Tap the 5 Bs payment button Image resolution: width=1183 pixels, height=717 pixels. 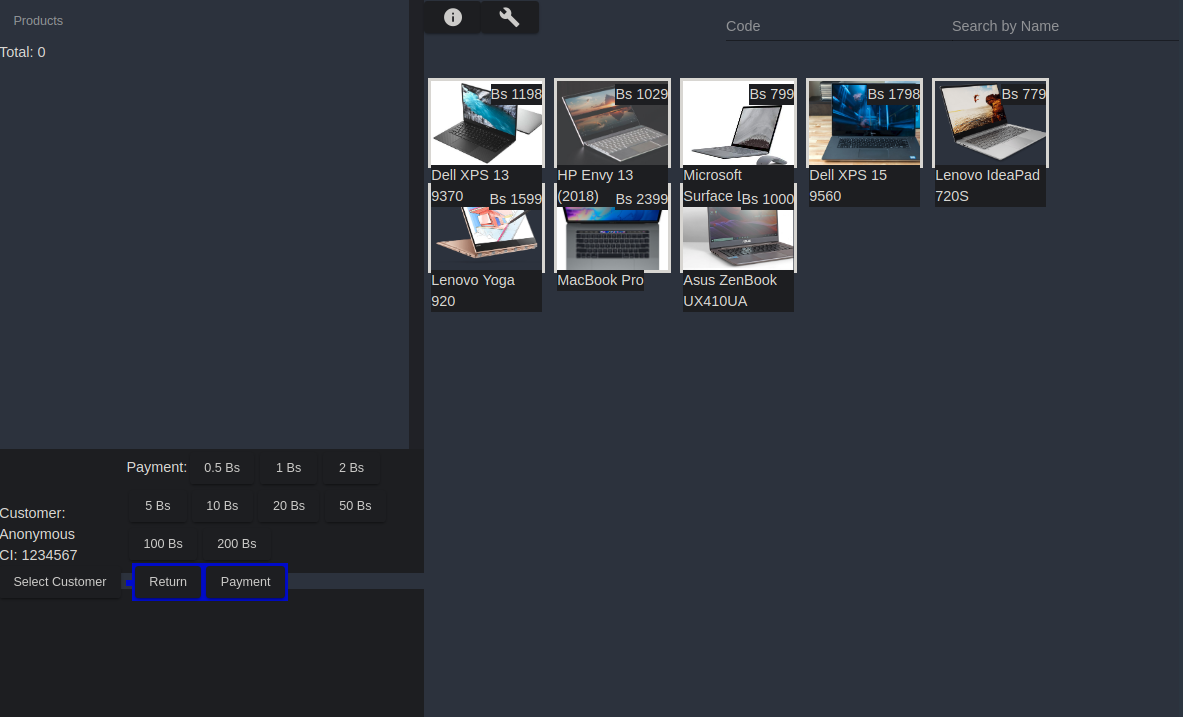158,506
